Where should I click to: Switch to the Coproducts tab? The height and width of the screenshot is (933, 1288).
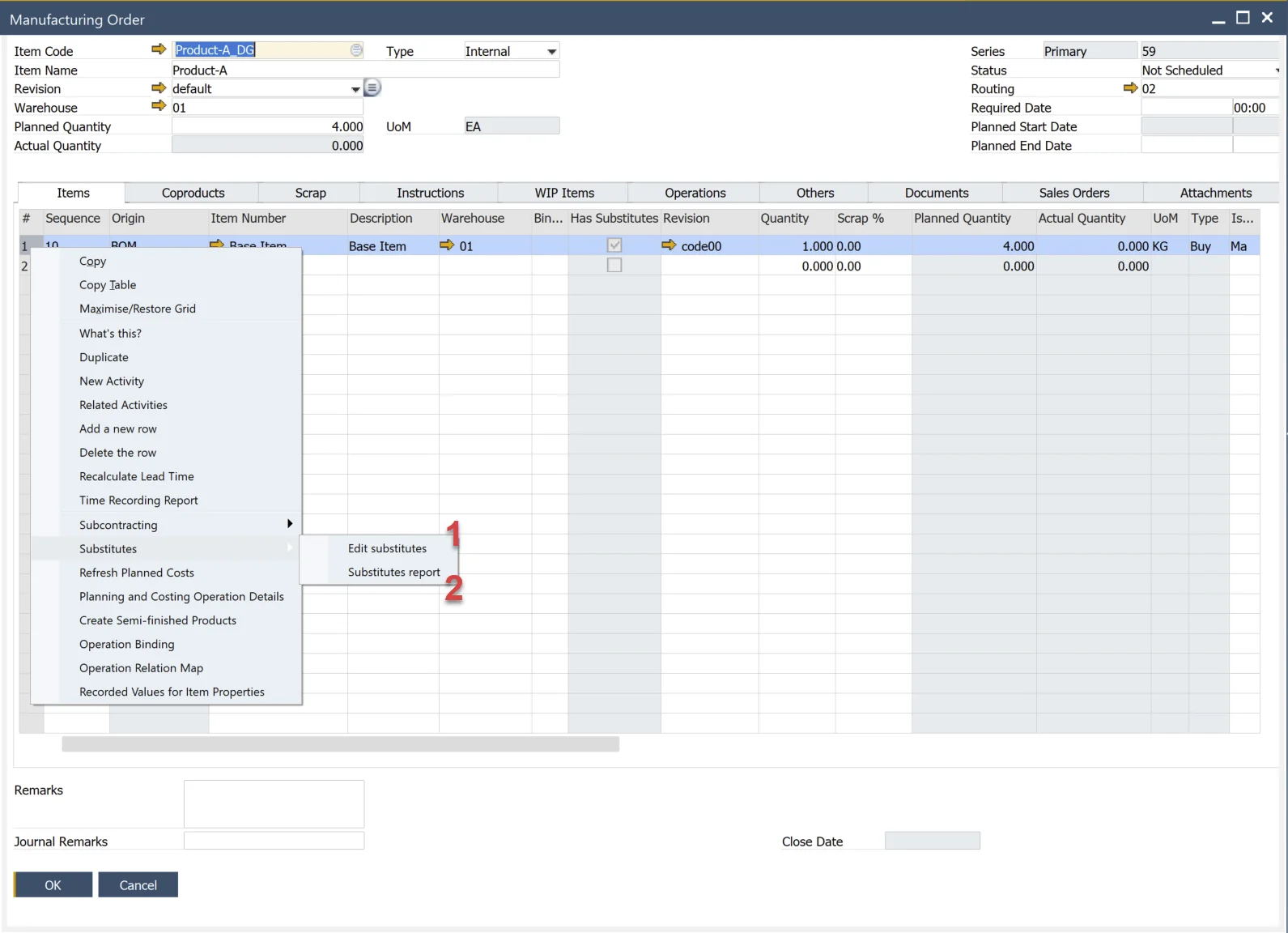[193, 193]
